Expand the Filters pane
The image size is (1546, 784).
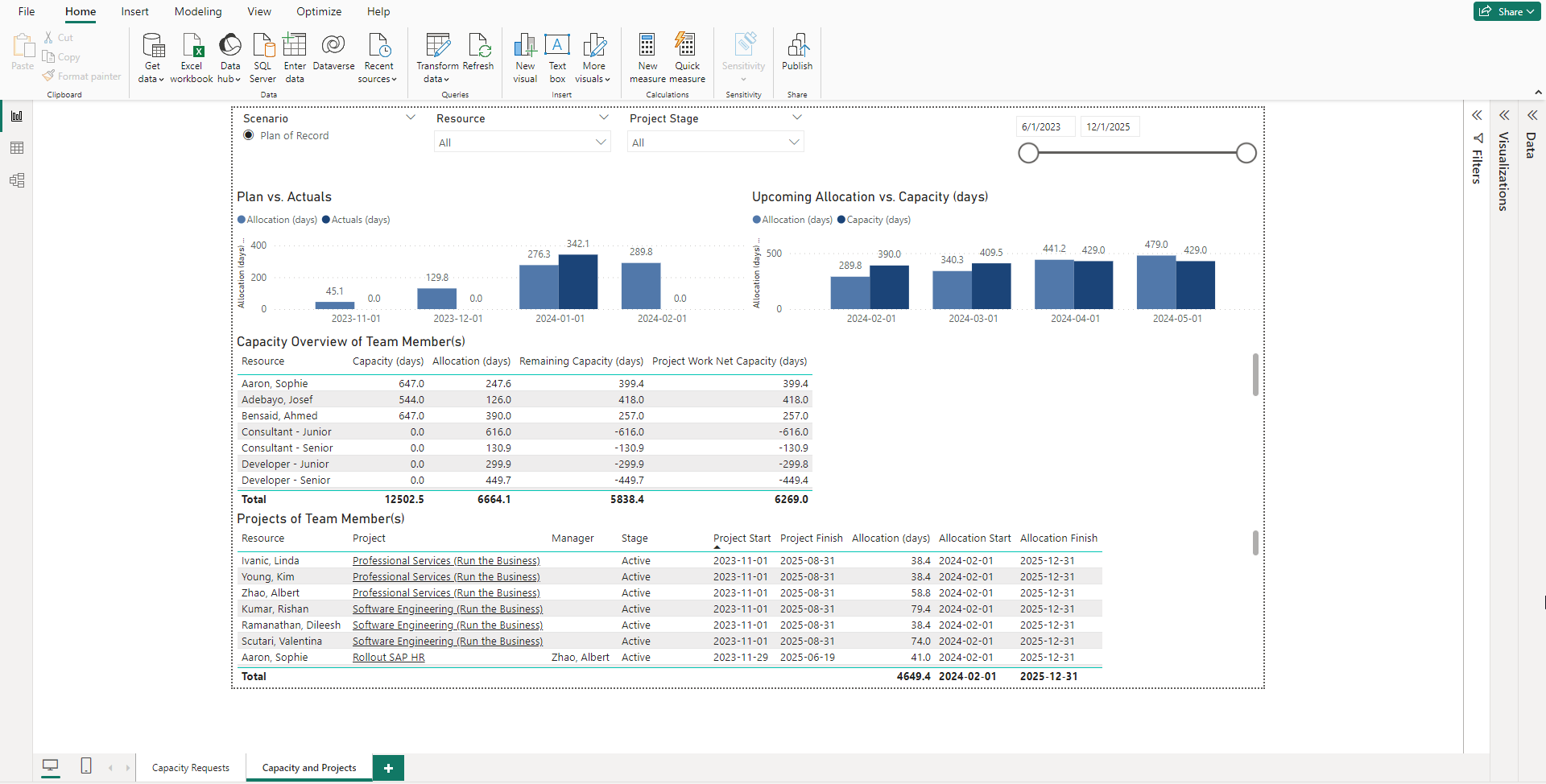[x=1477, y=116]
